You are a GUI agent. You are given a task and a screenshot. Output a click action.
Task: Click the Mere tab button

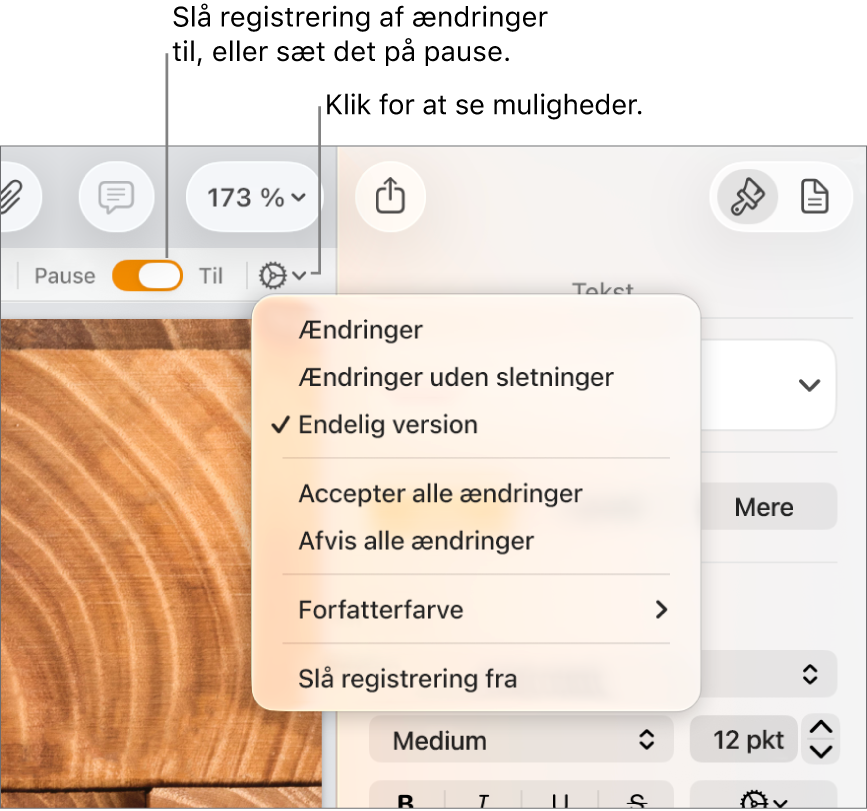point(764,506)
